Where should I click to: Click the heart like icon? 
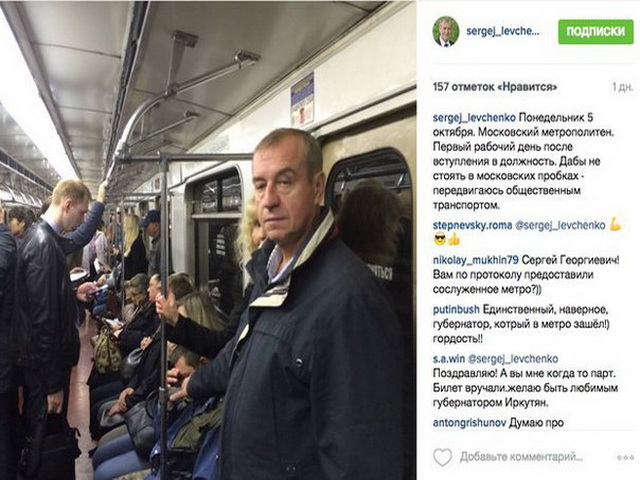click(x=442, y=457)
